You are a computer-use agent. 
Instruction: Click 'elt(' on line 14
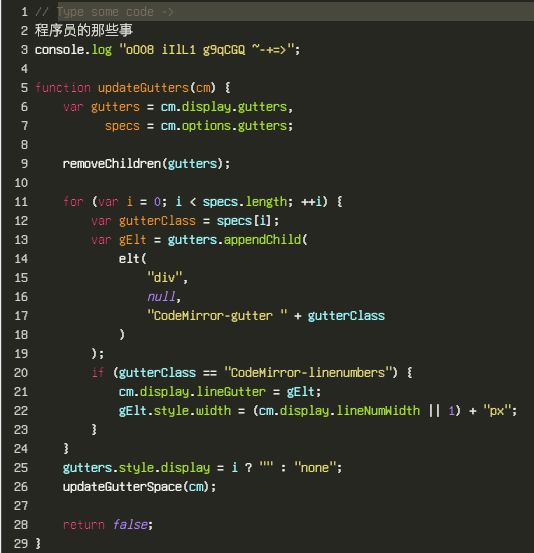[x=133, y=259]
